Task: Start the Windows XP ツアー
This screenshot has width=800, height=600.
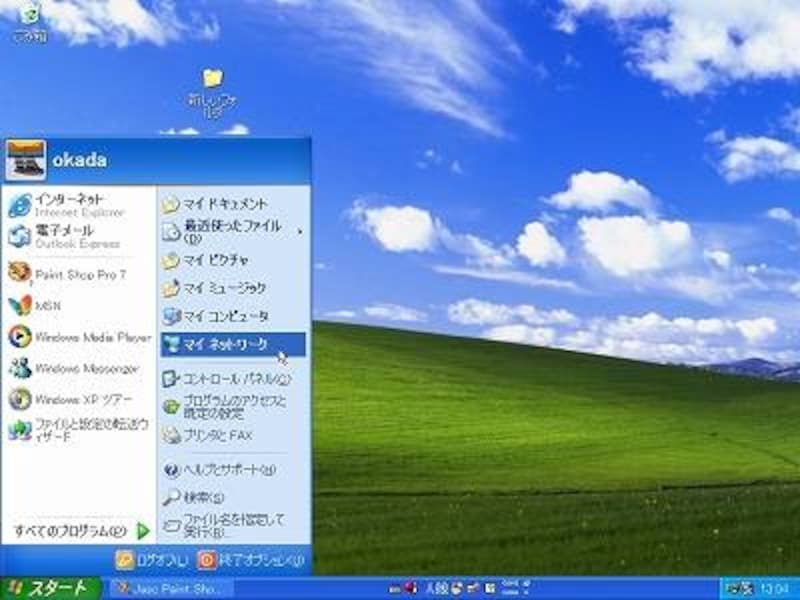Action: pyautogui.click(x=72, y=399)
